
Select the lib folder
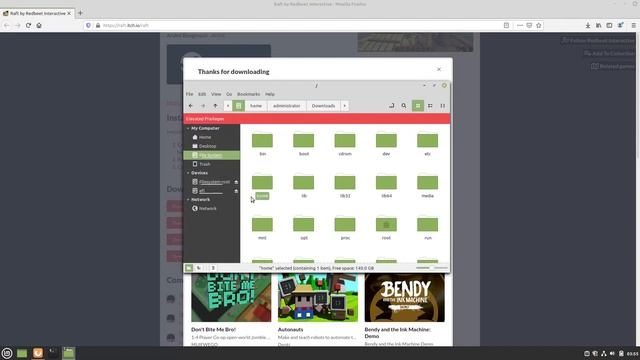coord(304,186)
